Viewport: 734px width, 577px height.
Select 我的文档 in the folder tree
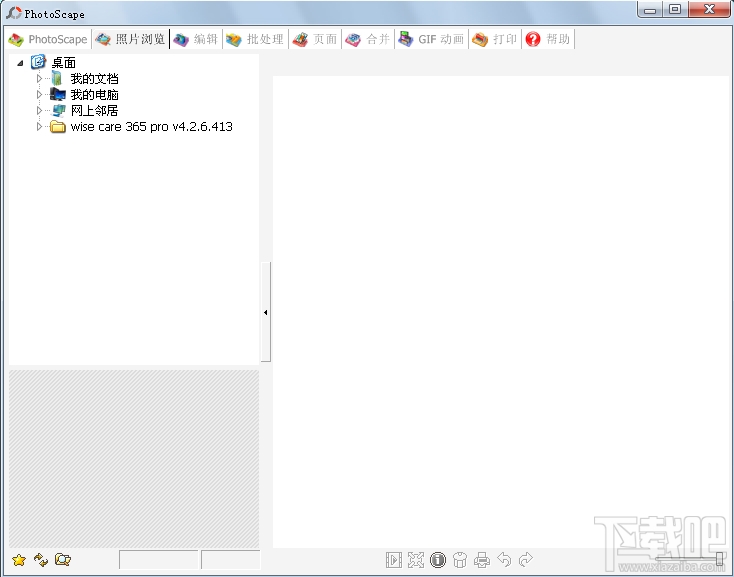95,79
